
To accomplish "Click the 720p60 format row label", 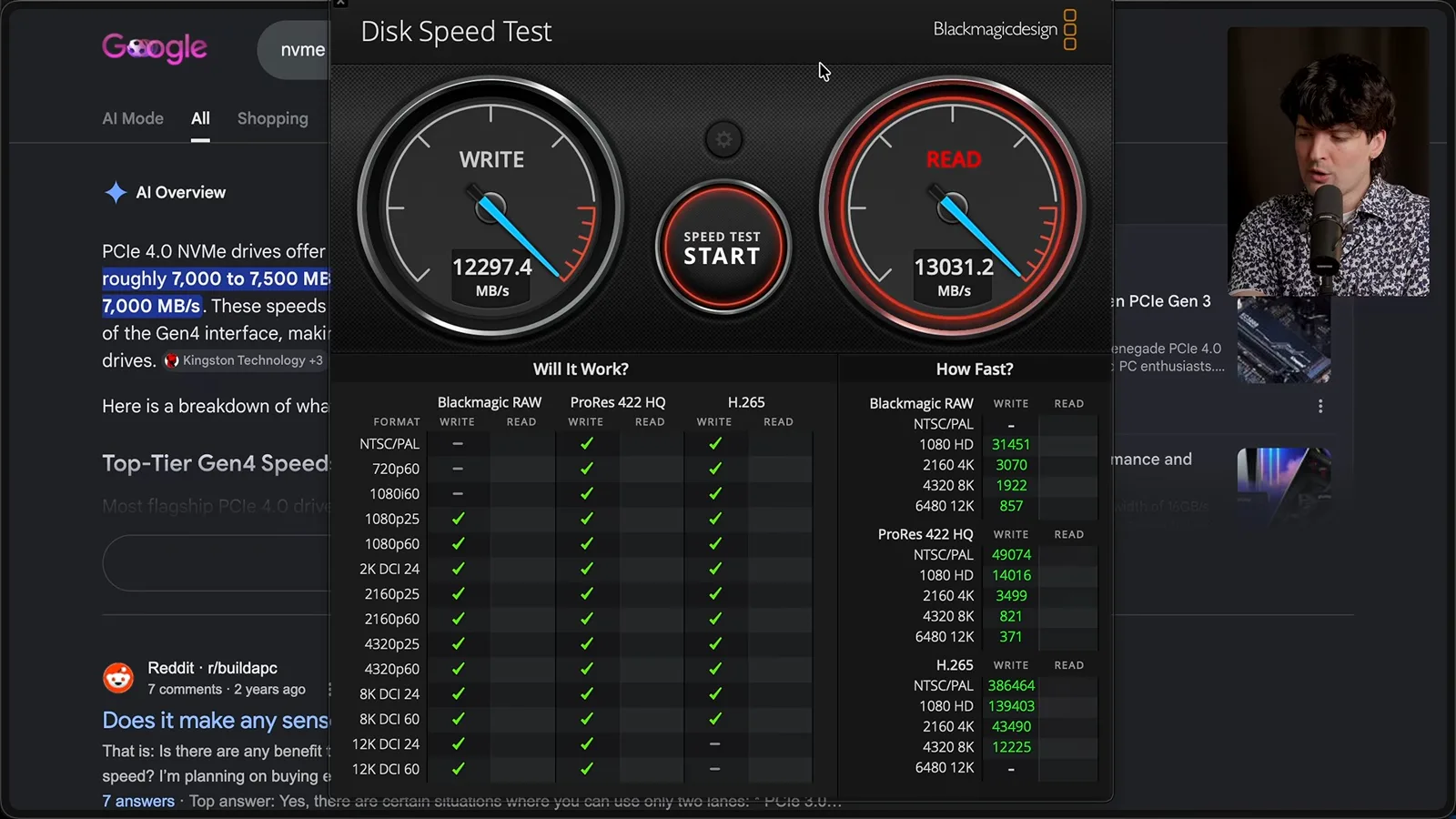I will coord(396,469).
